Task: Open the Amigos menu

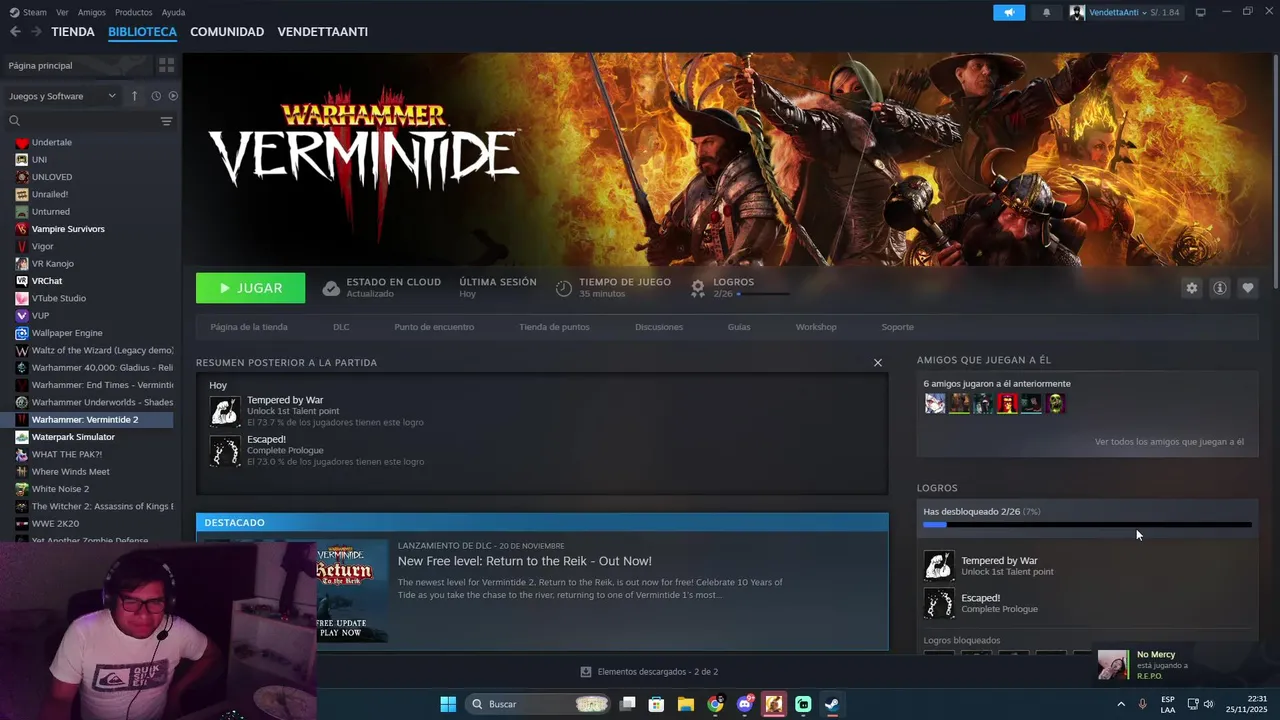Action: point(92,12)
